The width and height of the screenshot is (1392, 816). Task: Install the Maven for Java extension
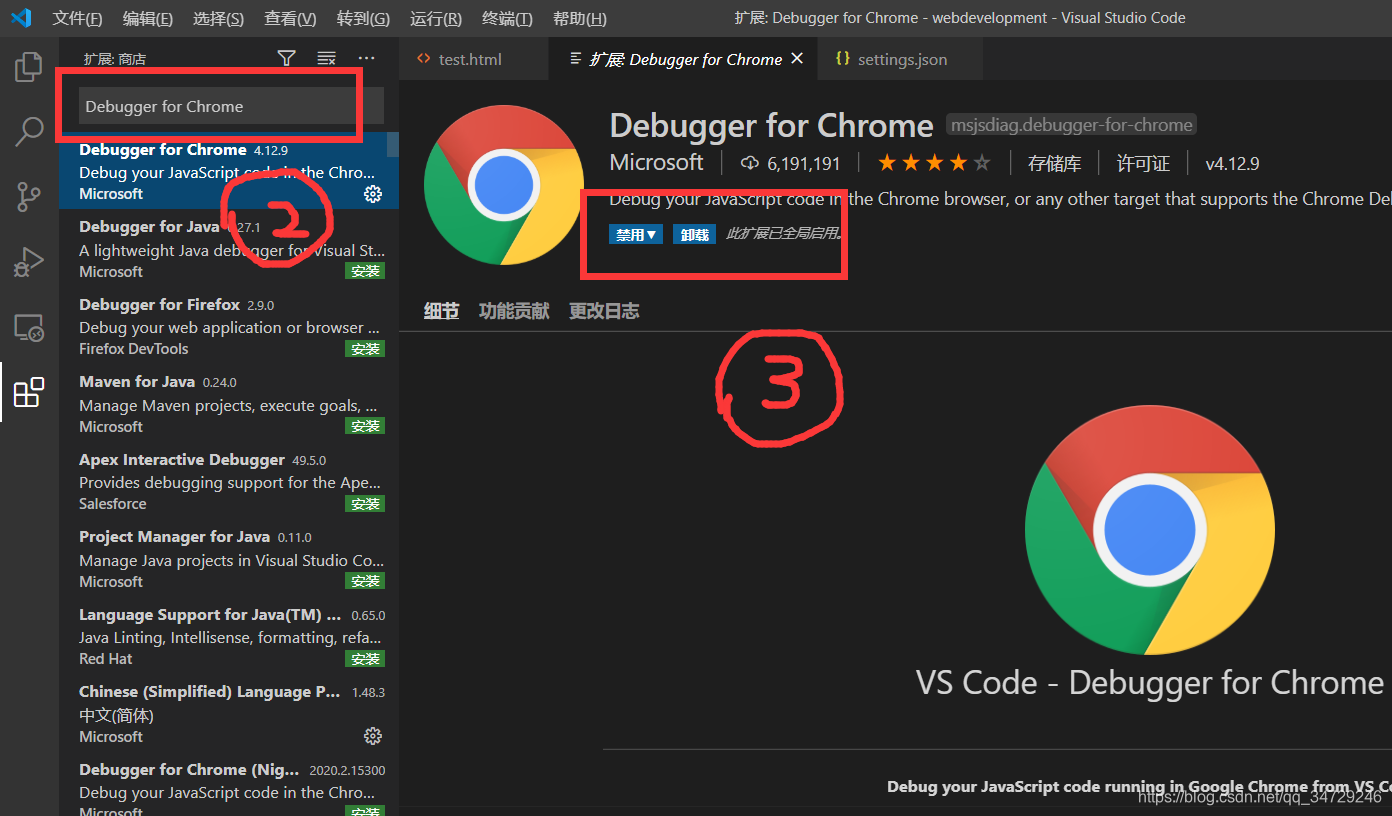point(364,425)
